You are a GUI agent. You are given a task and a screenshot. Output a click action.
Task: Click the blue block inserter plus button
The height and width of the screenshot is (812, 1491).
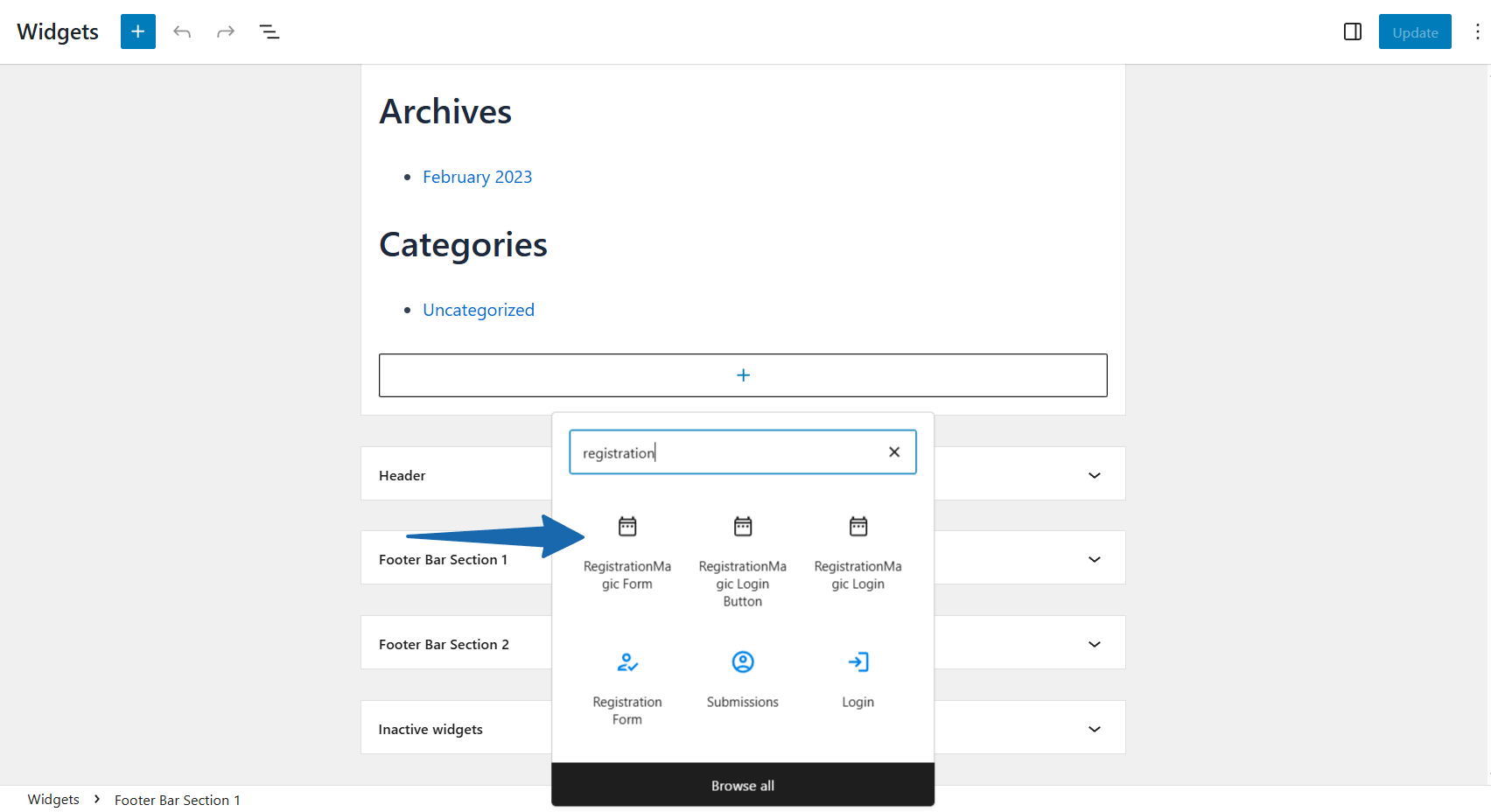[138, 31]
